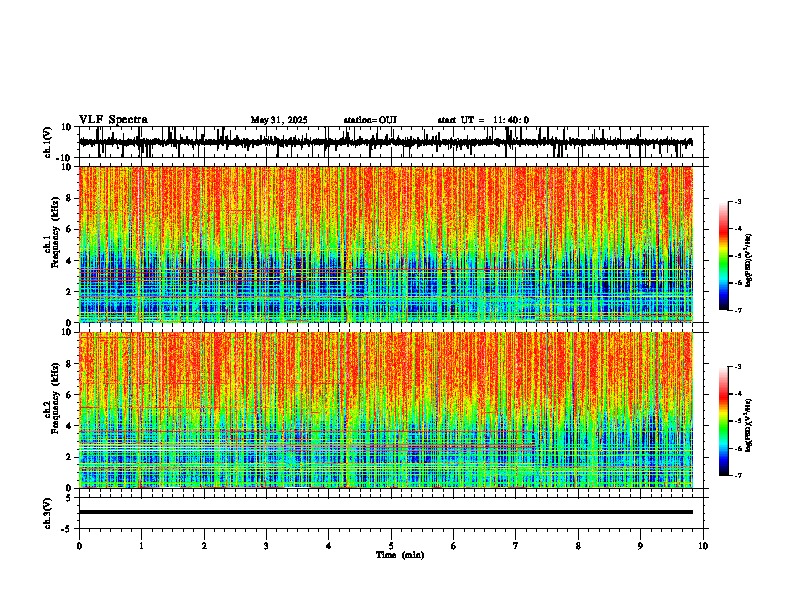The width and height of the screenshot is (792, 612).
Task: Click the "-7" label on ch.2 color bar
Action: coord(737,476)
